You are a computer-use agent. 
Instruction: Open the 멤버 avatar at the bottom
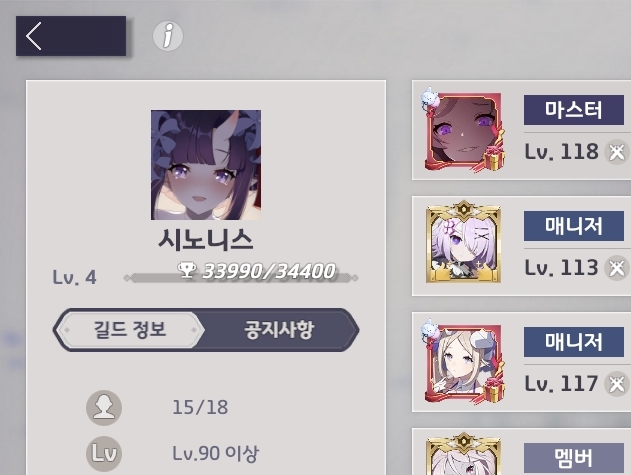(x=463, y=454)
